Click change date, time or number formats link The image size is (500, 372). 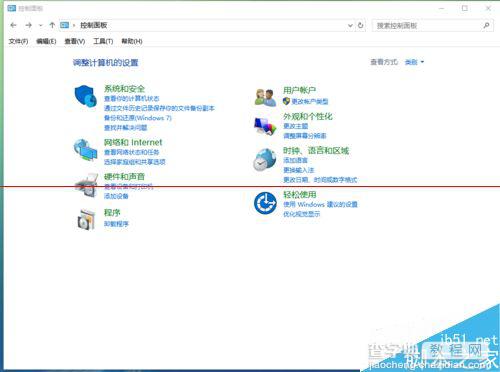320,180
